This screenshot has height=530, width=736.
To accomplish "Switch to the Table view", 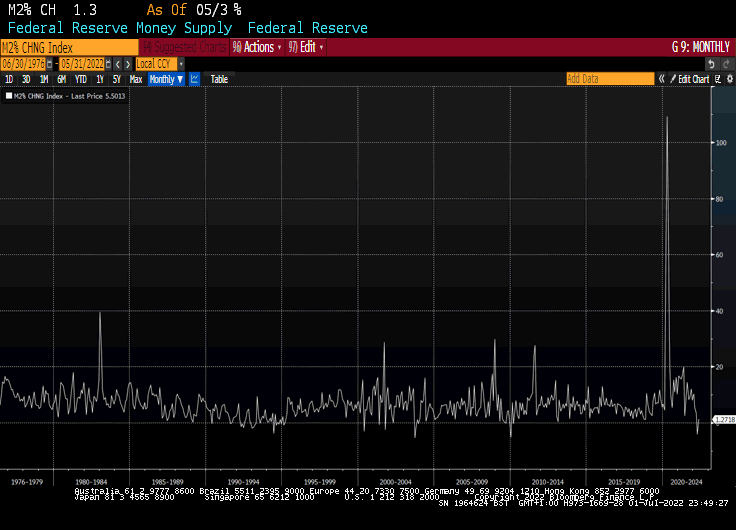I will coord(218,78).
